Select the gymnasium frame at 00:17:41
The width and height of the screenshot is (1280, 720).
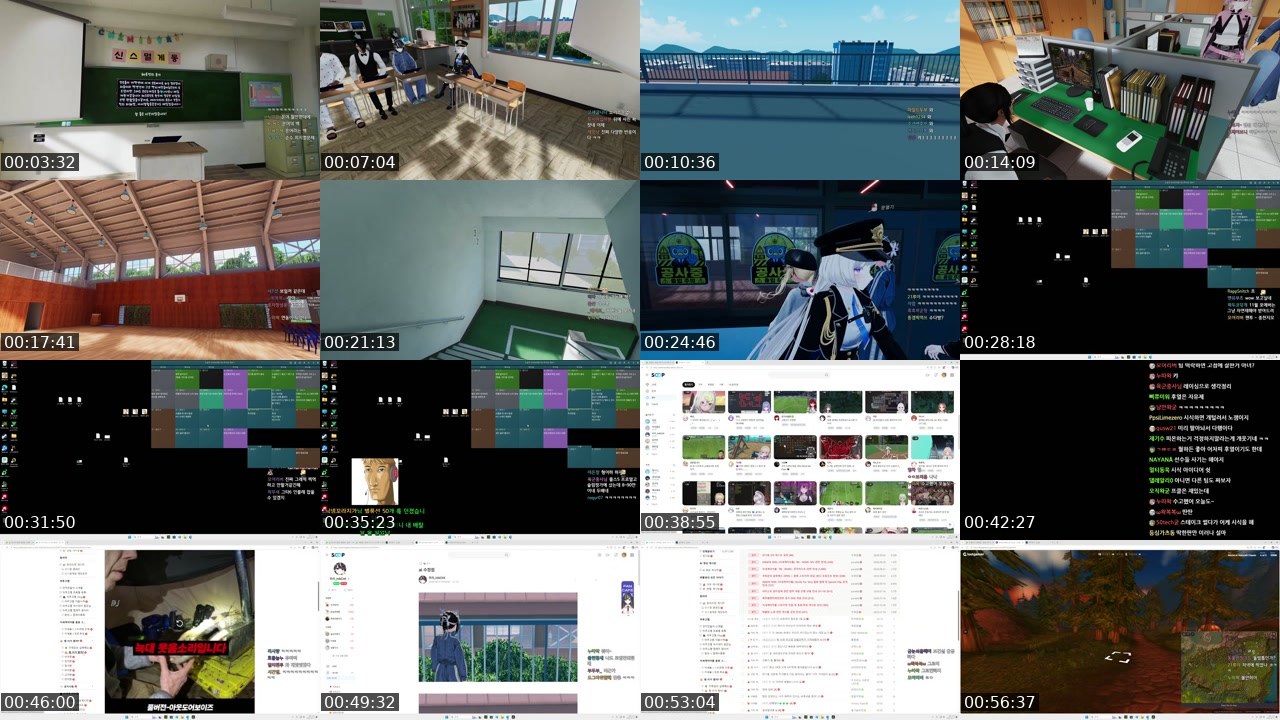160,270
